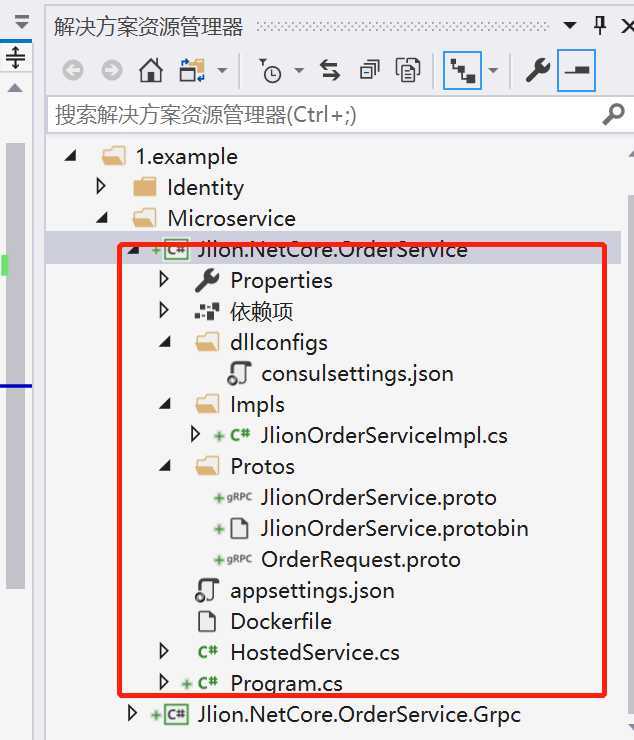Click the left panel overflow dropdown arrow

pos(21,22)
